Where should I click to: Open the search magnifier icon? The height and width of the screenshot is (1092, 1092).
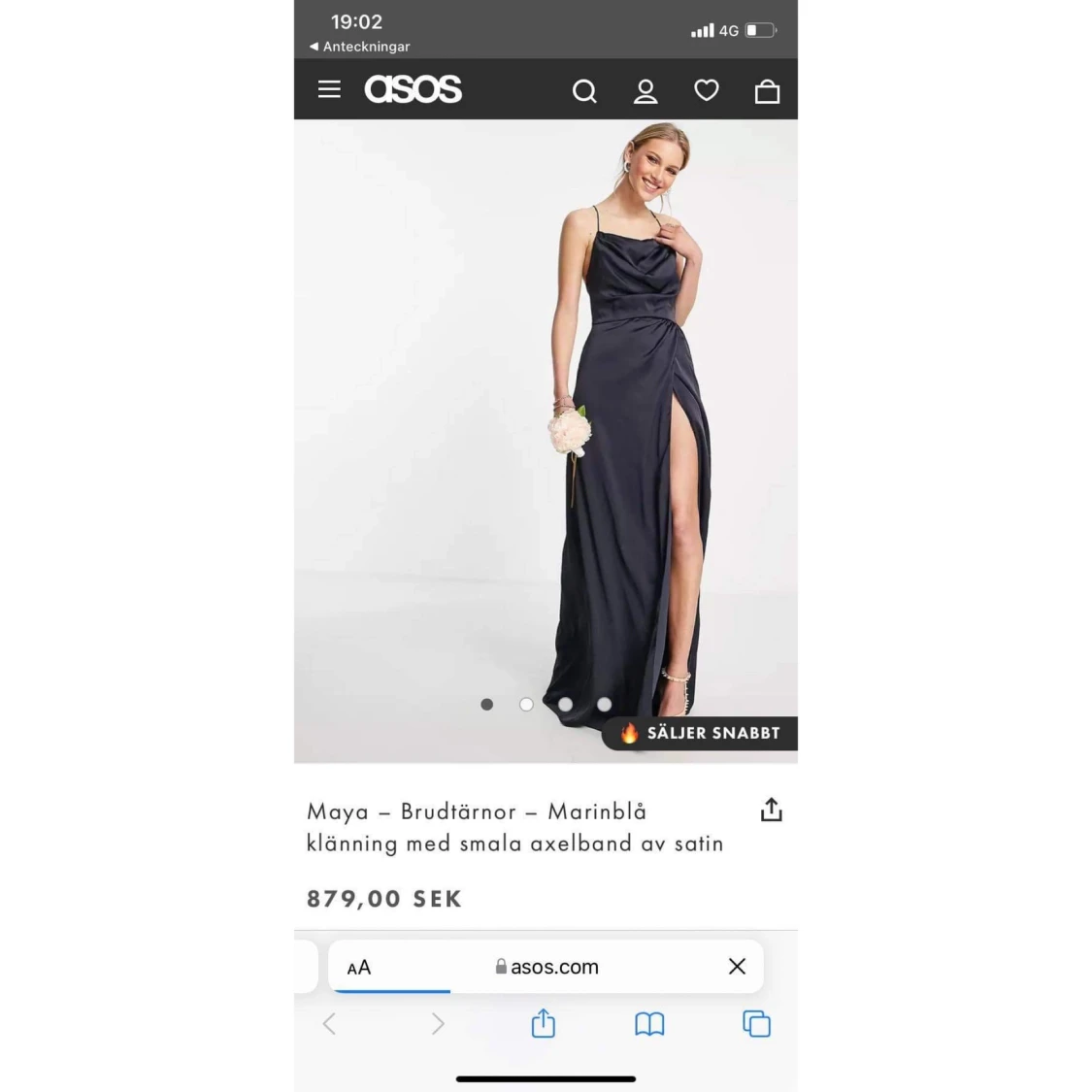[584, 91]
